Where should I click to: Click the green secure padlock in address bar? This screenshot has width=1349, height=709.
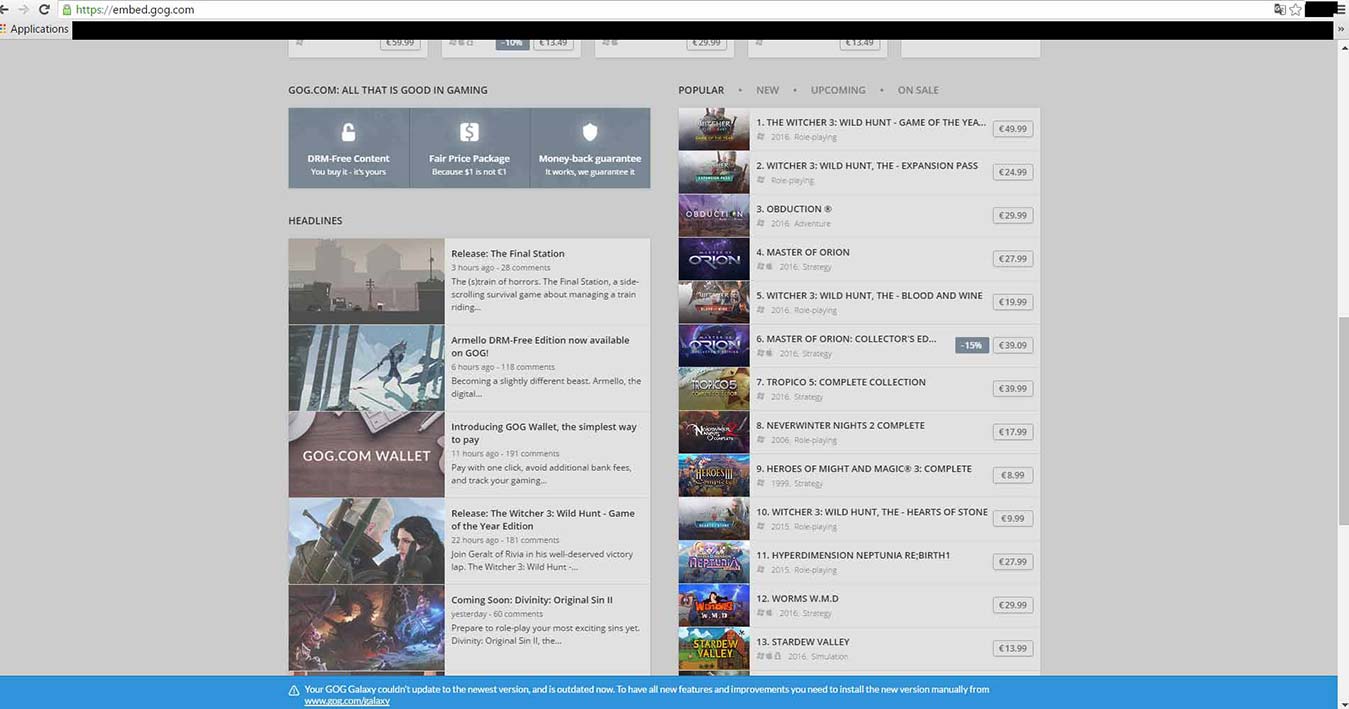point(67,9)
